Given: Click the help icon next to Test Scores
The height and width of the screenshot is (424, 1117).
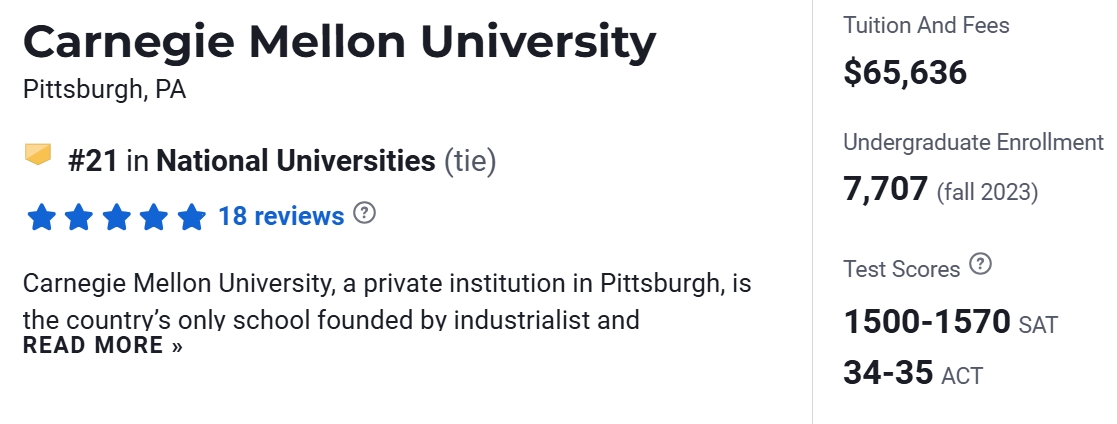Looking at the screenshot, I should [981, 265].
